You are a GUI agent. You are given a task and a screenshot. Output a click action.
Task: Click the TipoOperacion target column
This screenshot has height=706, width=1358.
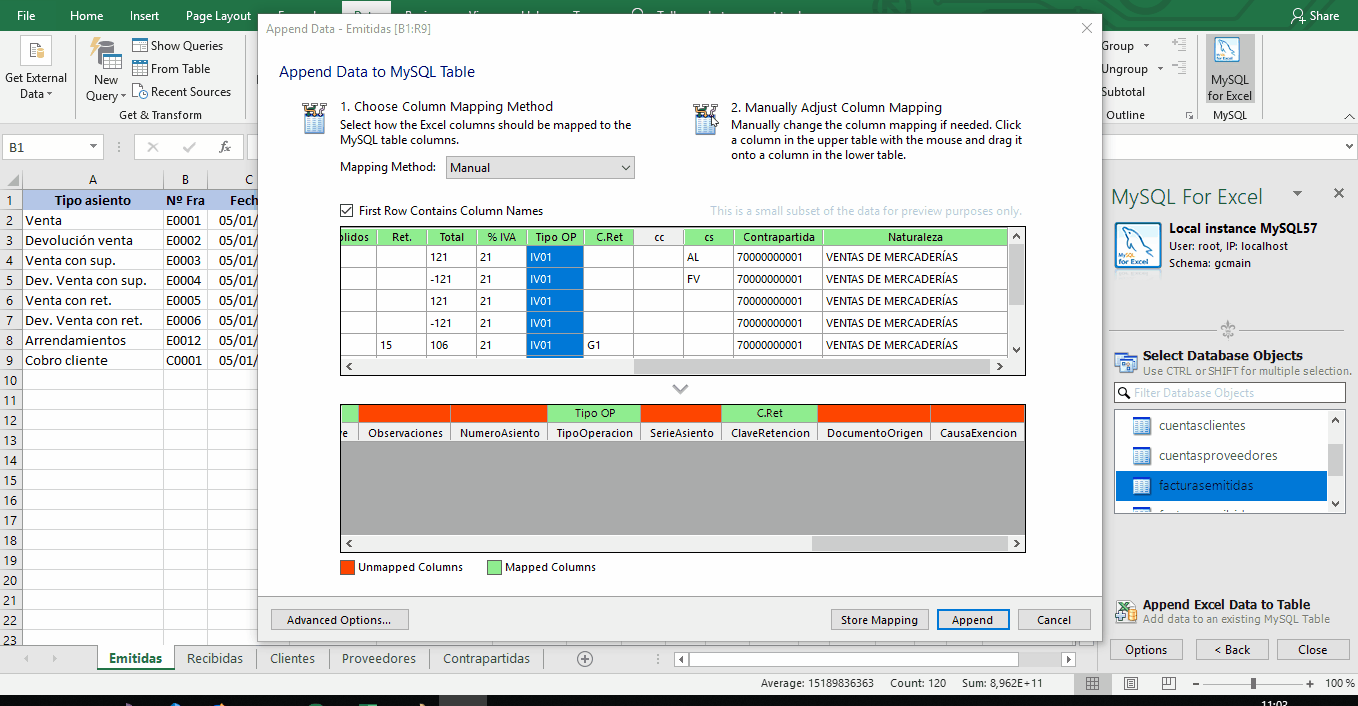tap(594, 433)
